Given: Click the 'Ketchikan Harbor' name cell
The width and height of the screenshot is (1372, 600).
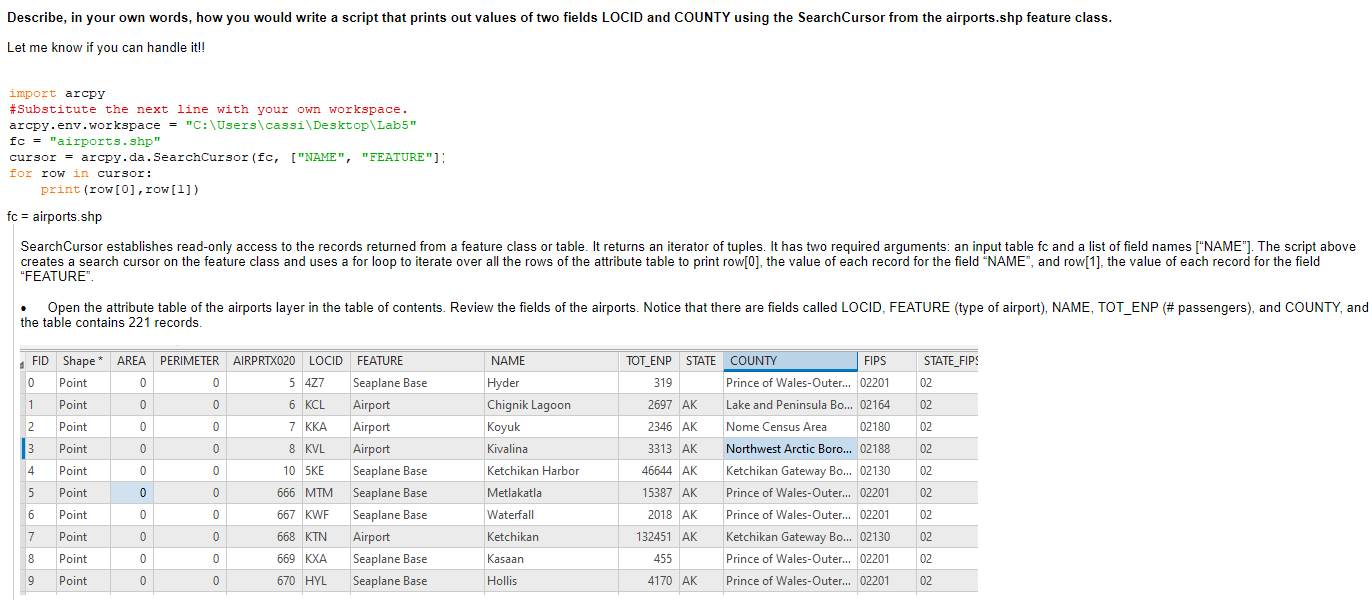Looking at the screenshot, I should [x=552, y=471].
